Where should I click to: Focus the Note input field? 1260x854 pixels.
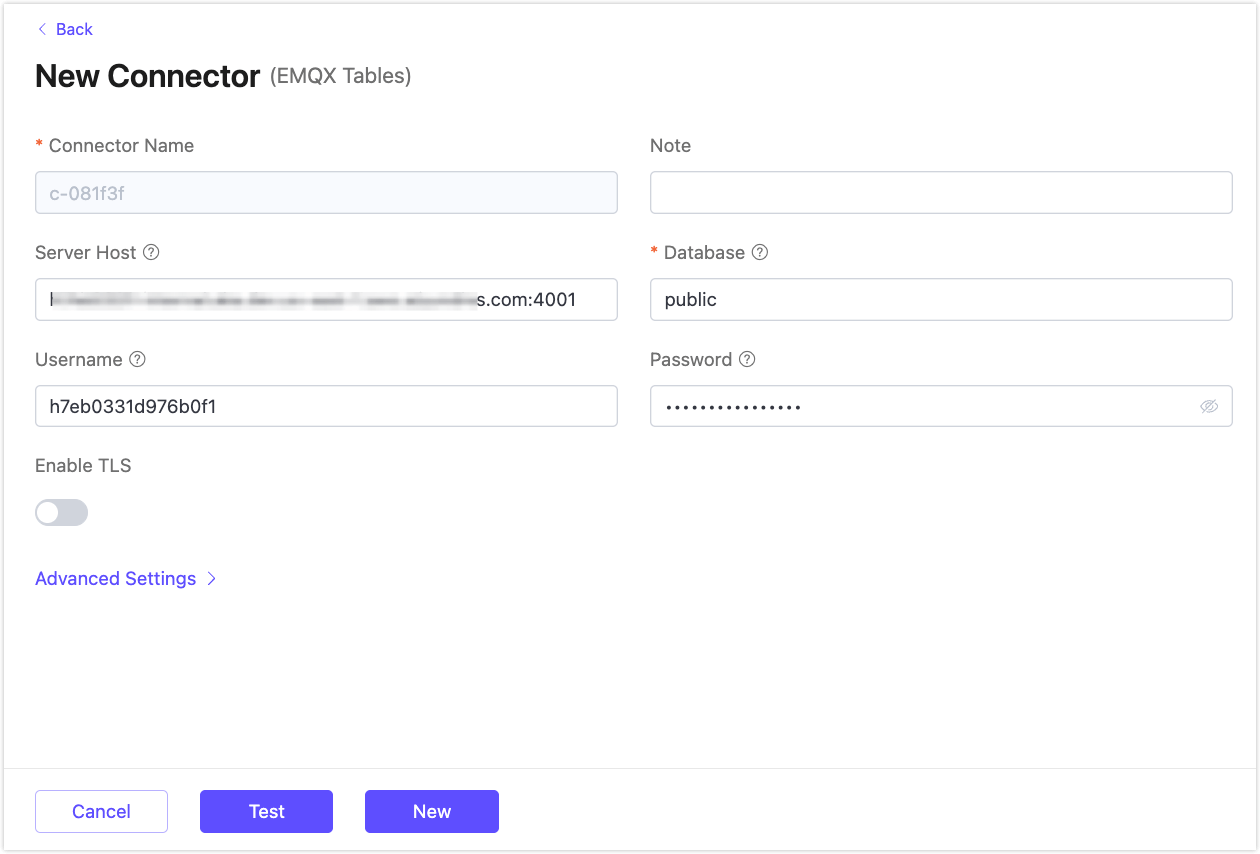click(940, 193)
